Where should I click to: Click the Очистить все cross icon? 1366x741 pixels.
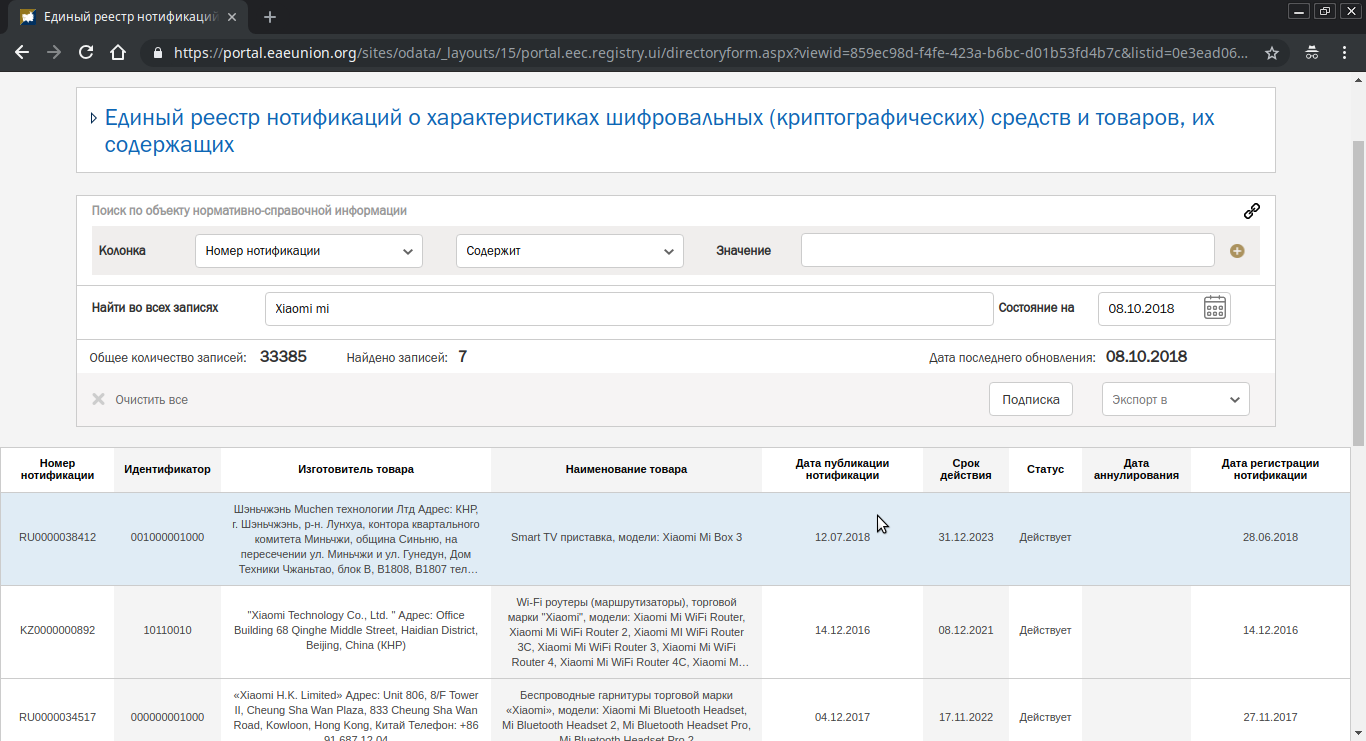tap(98, 399)
